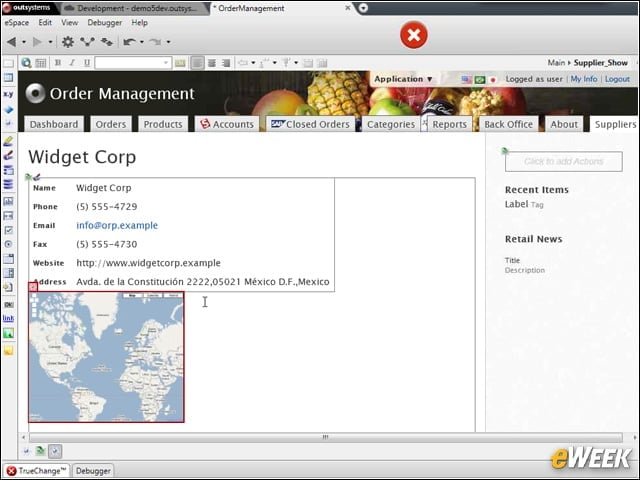Toggle bold formatting
The image size is (640, 480).
58,63
